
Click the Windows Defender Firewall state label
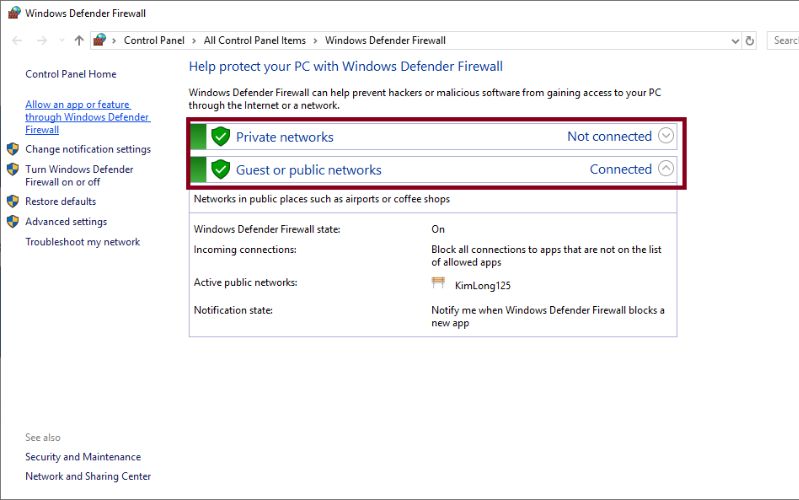tap(267, 229)
